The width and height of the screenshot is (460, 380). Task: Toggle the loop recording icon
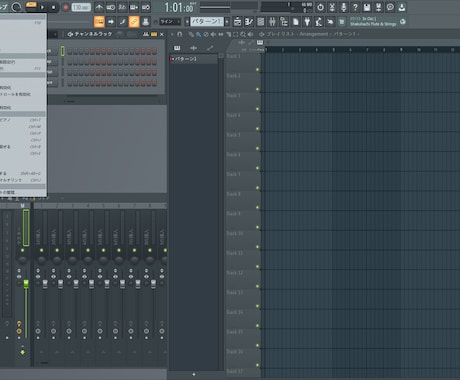pos(146,7)
